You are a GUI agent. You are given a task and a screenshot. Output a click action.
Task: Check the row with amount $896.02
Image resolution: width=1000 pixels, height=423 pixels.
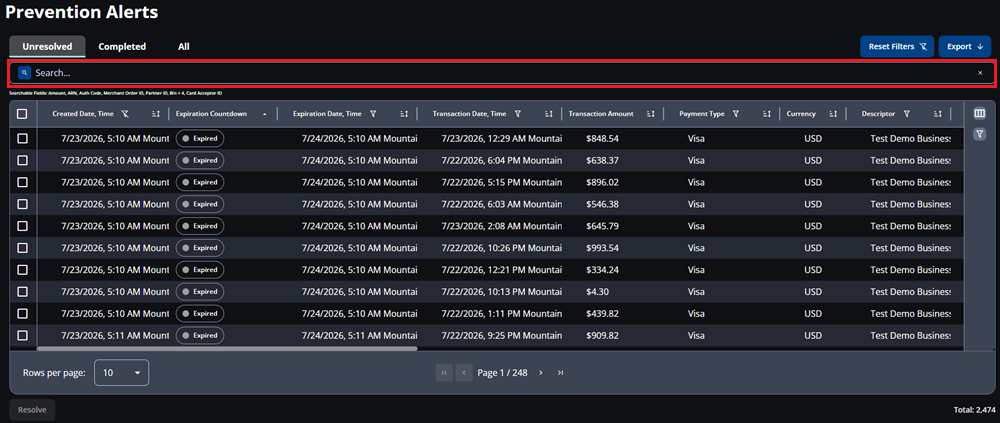22,182
